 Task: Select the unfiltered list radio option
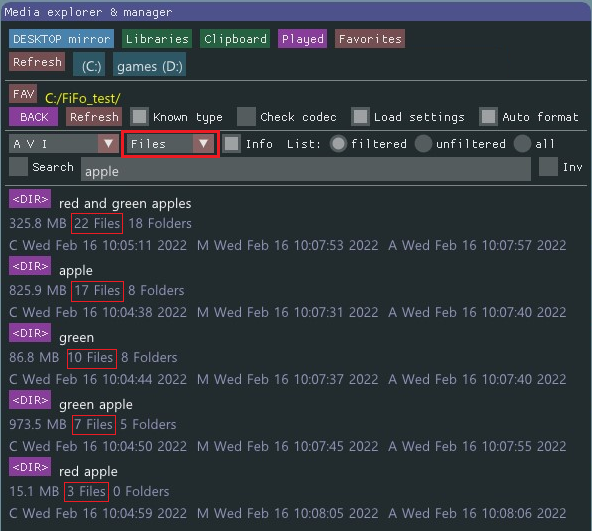(423, 144)
